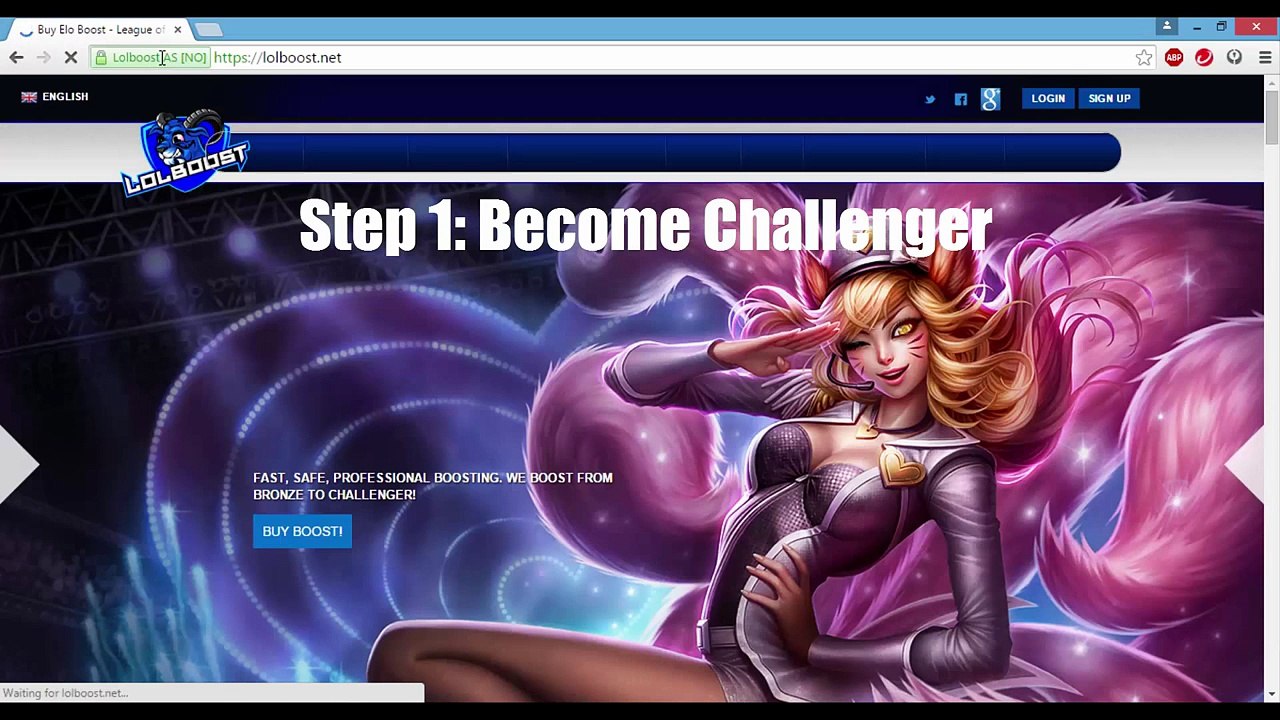
Task: Open the Chrome user profile button
Action: (x=1167, y=27)
